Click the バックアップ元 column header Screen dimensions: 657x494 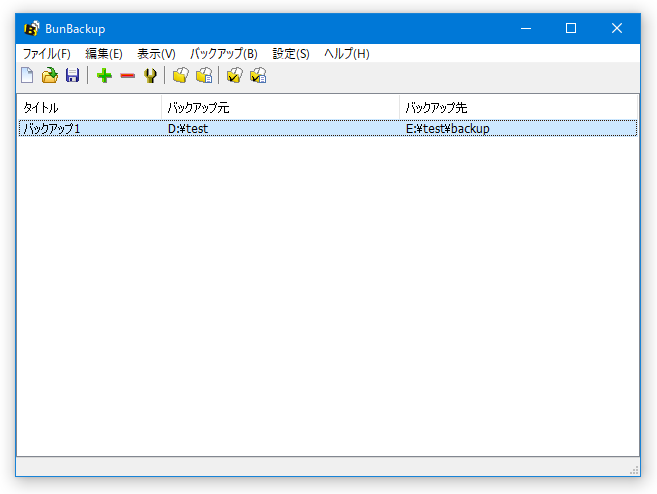click(x=280, y=108)
